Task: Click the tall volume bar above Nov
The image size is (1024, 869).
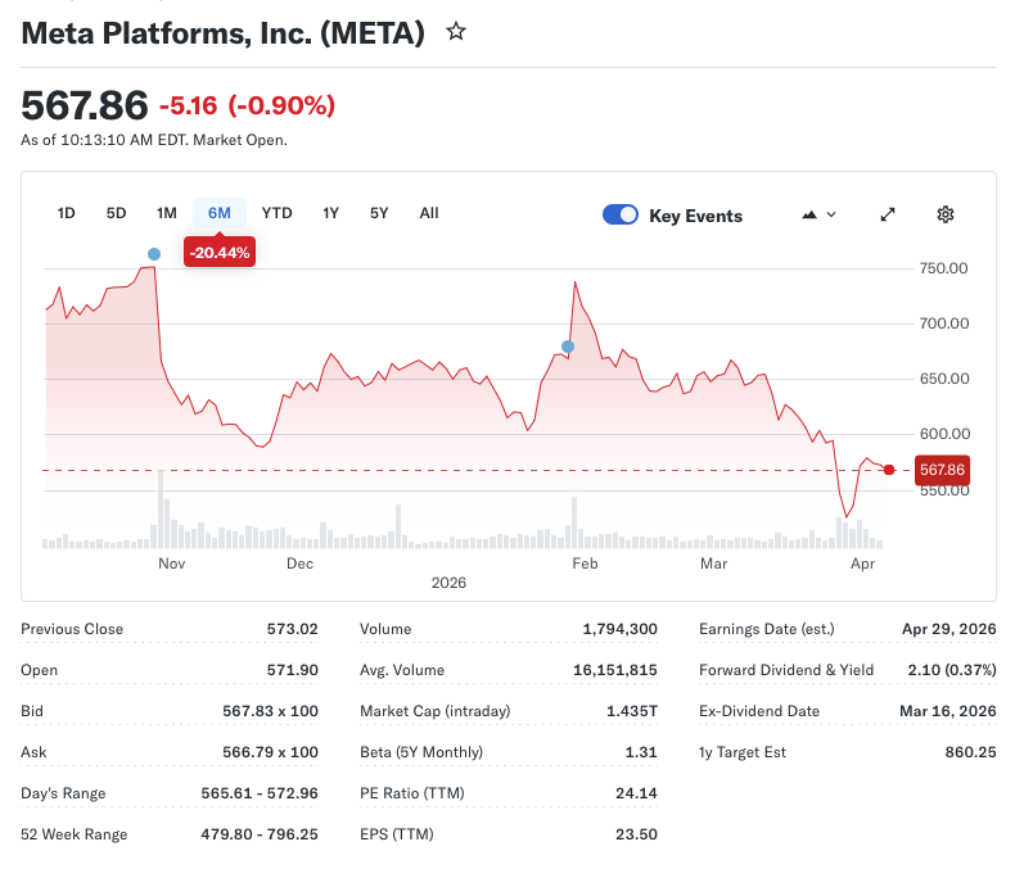Action: pyautogui.click(x=161, y=509)
